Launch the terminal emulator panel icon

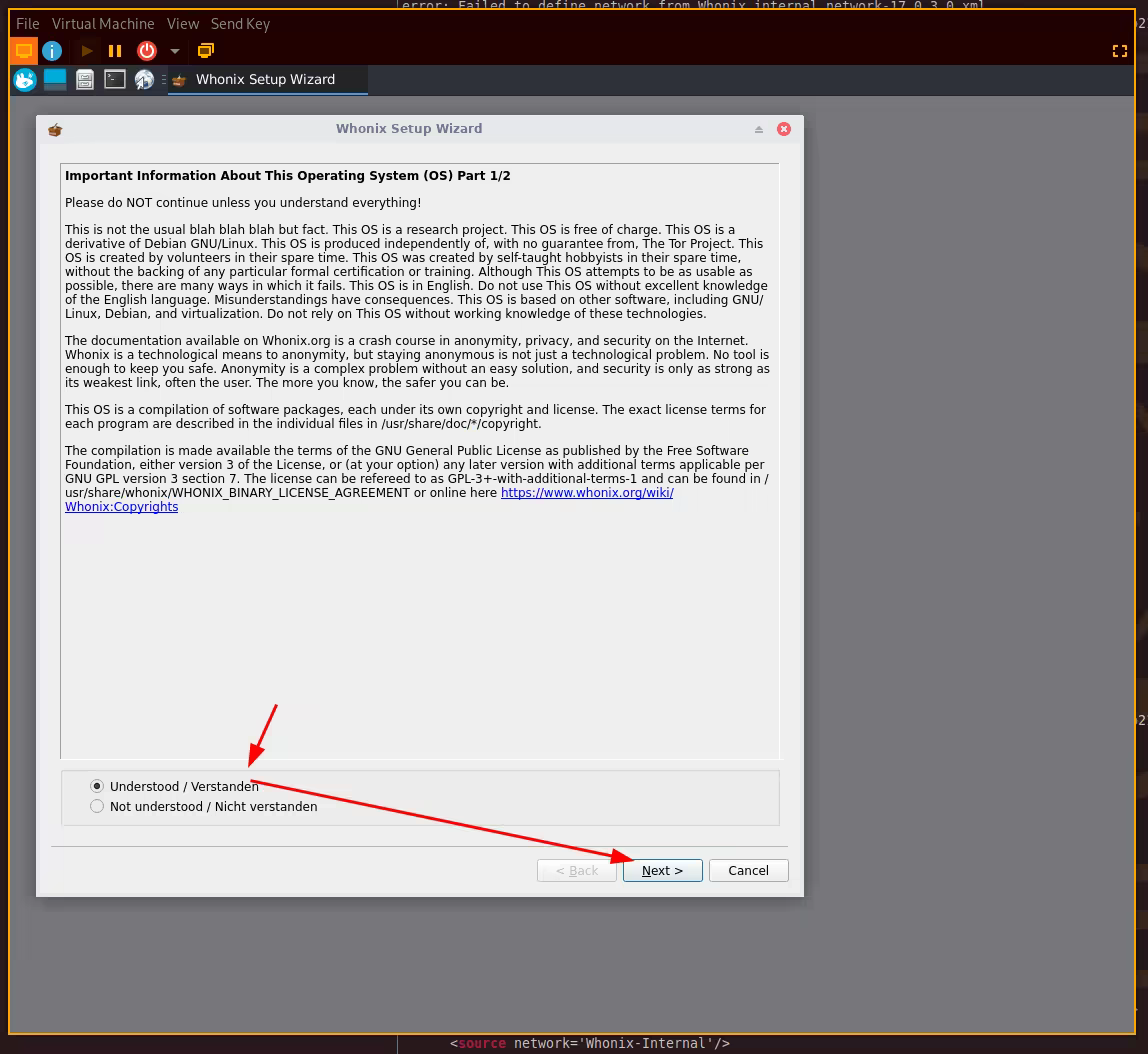(x=115, y=79)
